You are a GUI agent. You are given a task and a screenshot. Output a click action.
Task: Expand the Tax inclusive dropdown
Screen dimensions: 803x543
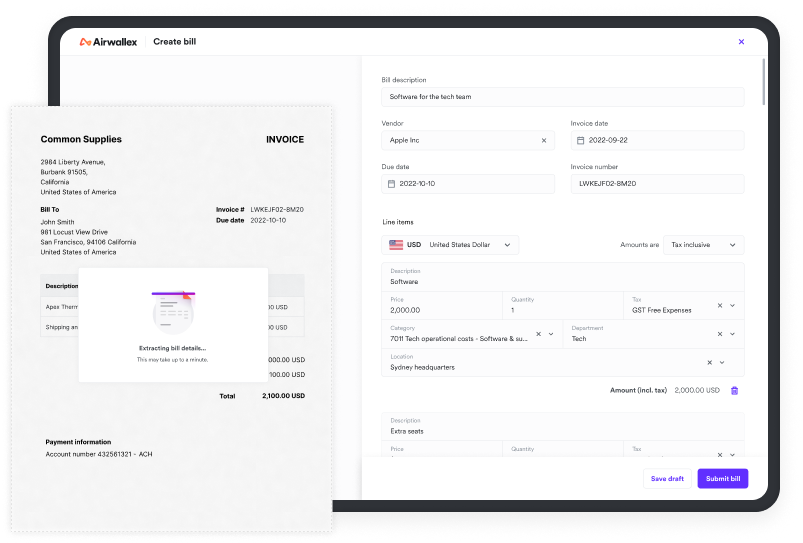[704, 245]
